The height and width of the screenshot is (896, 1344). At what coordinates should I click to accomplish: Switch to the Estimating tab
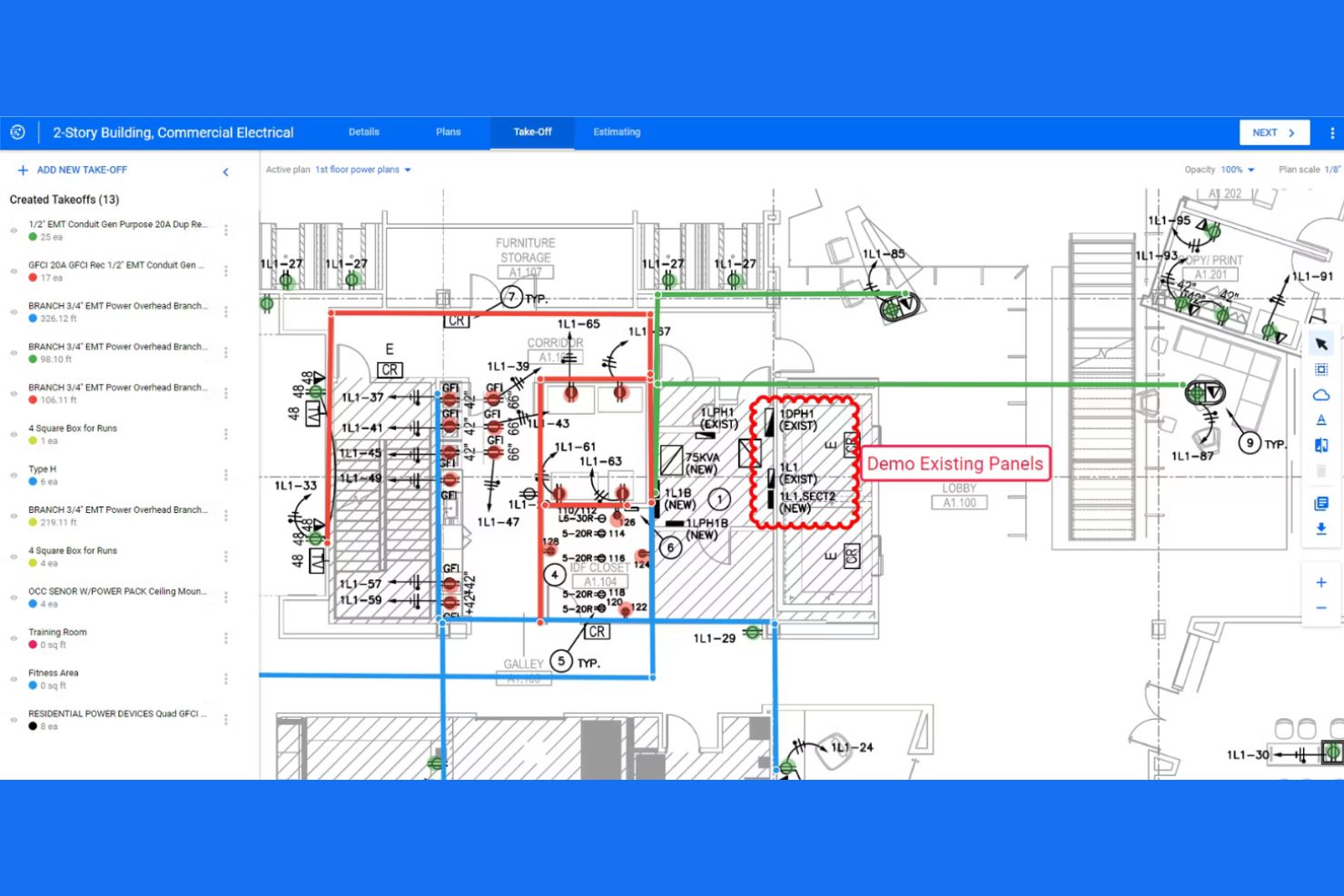(617, 133)
